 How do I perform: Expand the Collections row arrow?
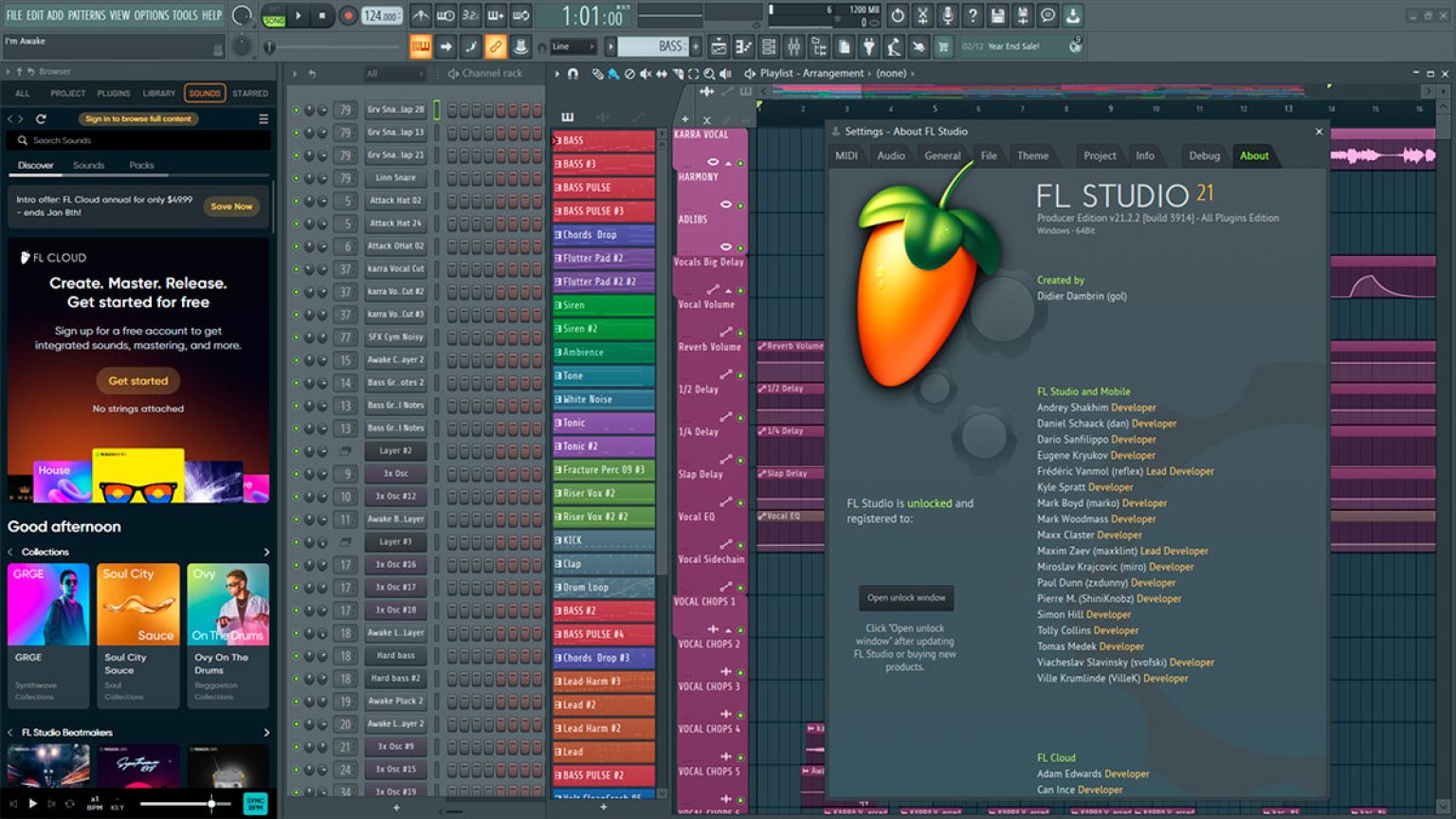pyautogui.click(x=266, y=552)
